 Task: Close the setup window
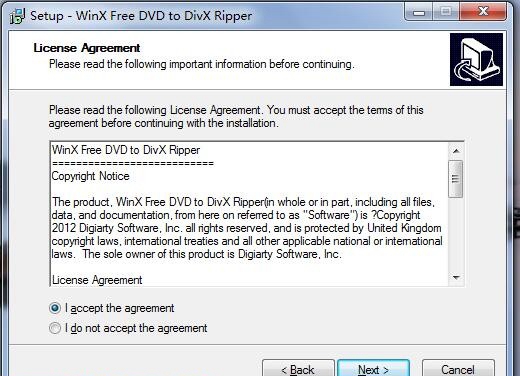[x=483, y=12]
